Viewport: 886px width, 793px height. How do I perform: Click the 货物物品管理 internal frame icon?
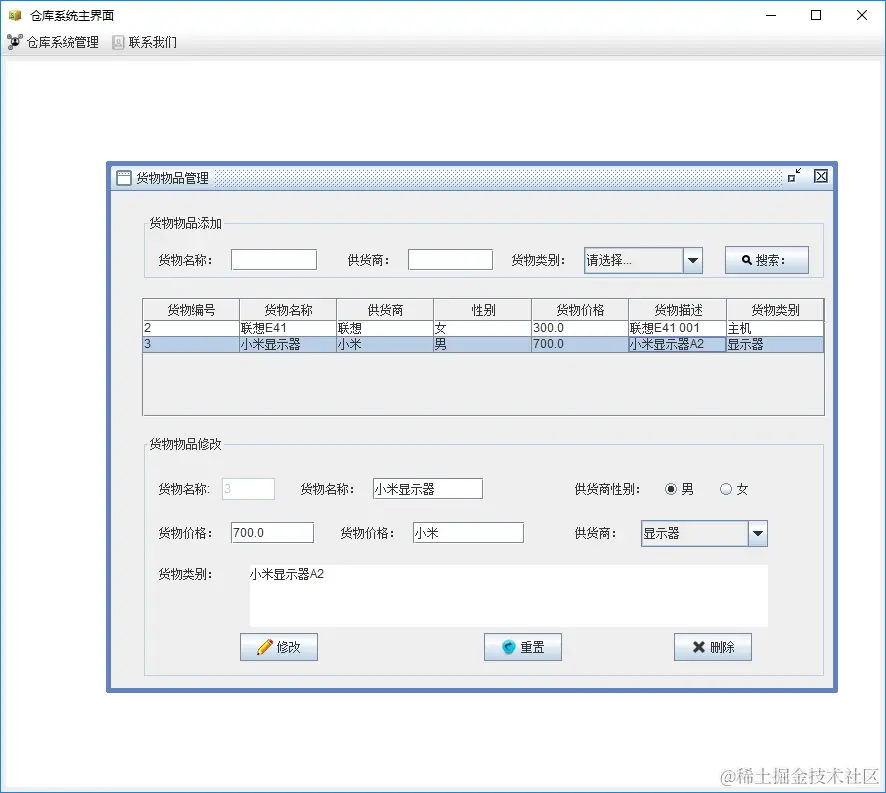tap(123, 178)
